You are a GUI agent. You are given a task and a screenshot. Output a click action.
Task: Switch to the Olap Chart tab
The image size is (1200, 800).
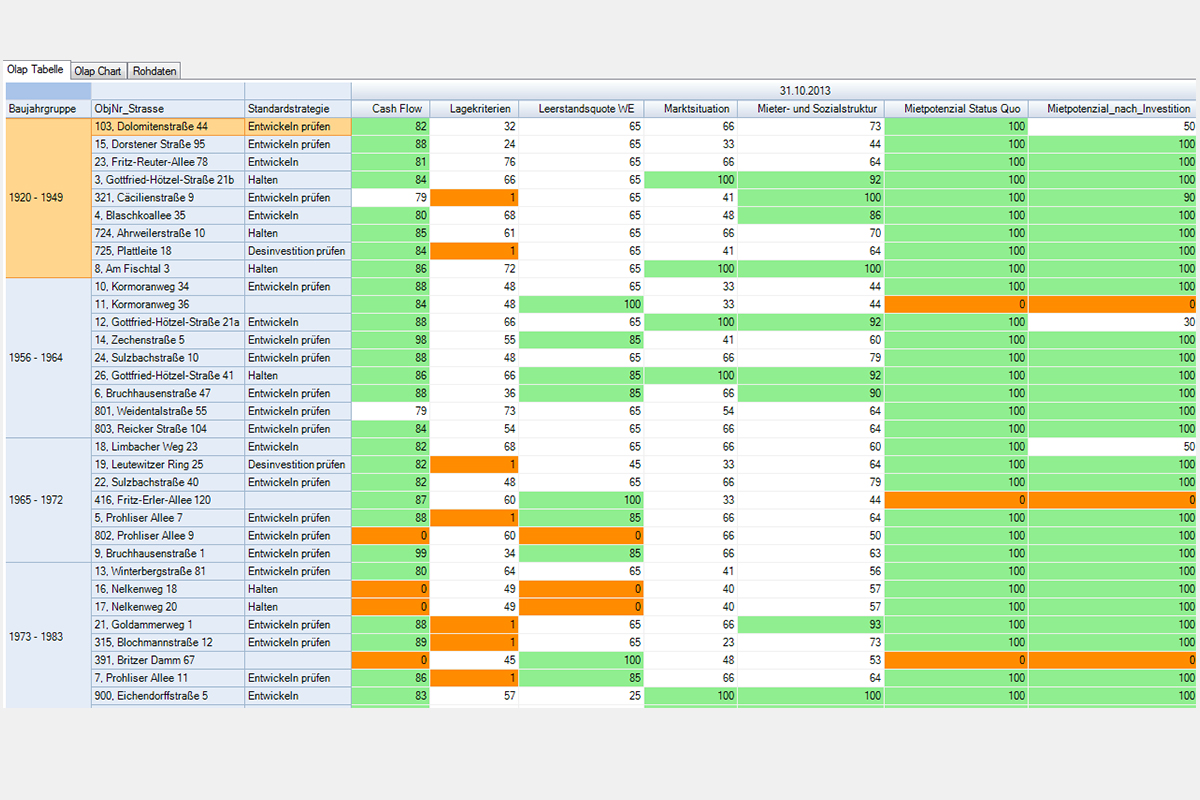pyautogui.click(x=98, y=71)
